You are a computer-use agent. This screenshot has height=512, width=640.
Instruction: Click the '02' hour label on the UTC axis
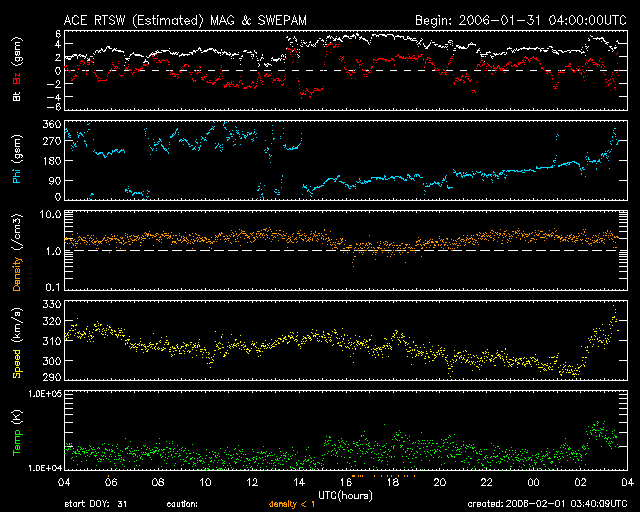tap(581, 483)
